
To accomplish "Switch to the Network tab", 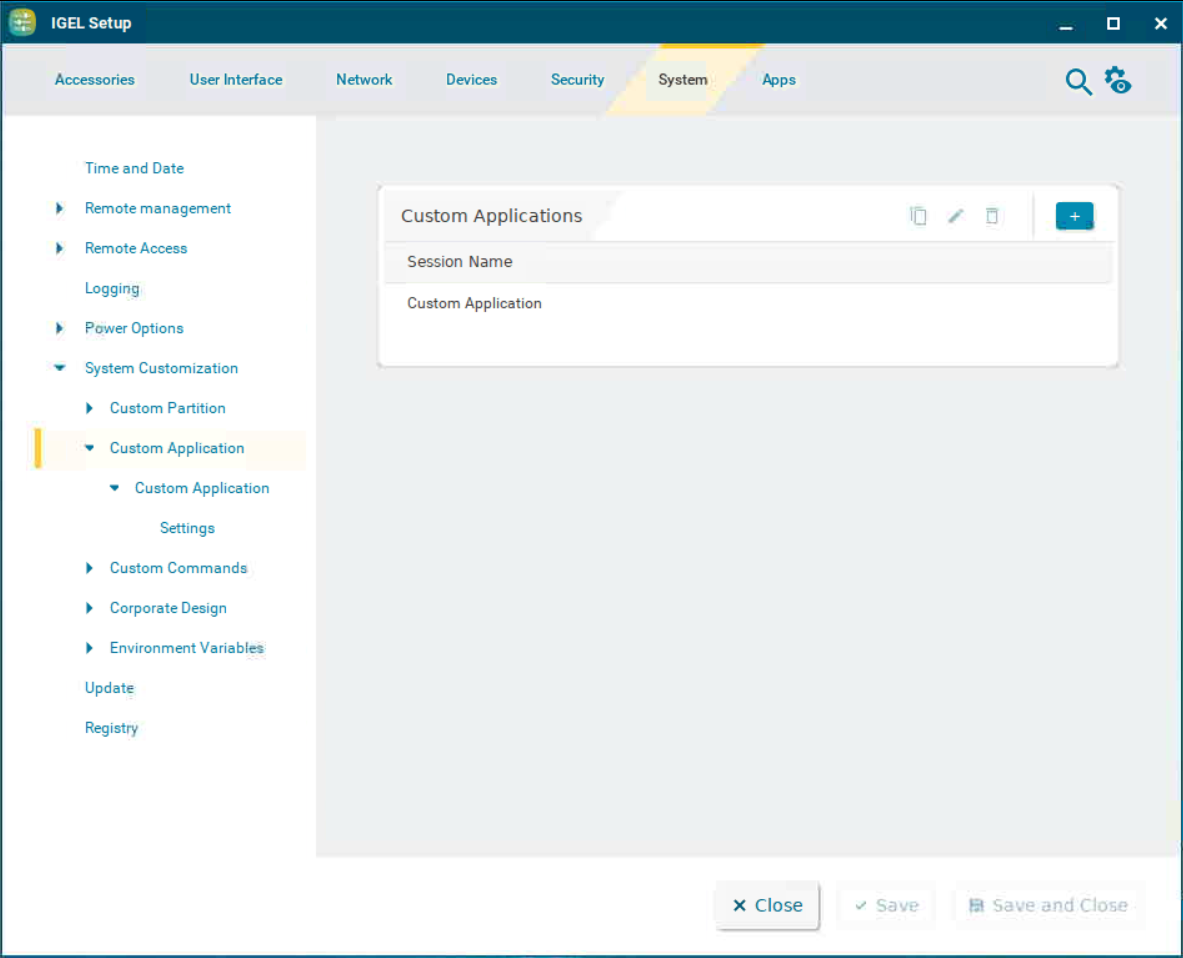I will click(x=364, y=80).
